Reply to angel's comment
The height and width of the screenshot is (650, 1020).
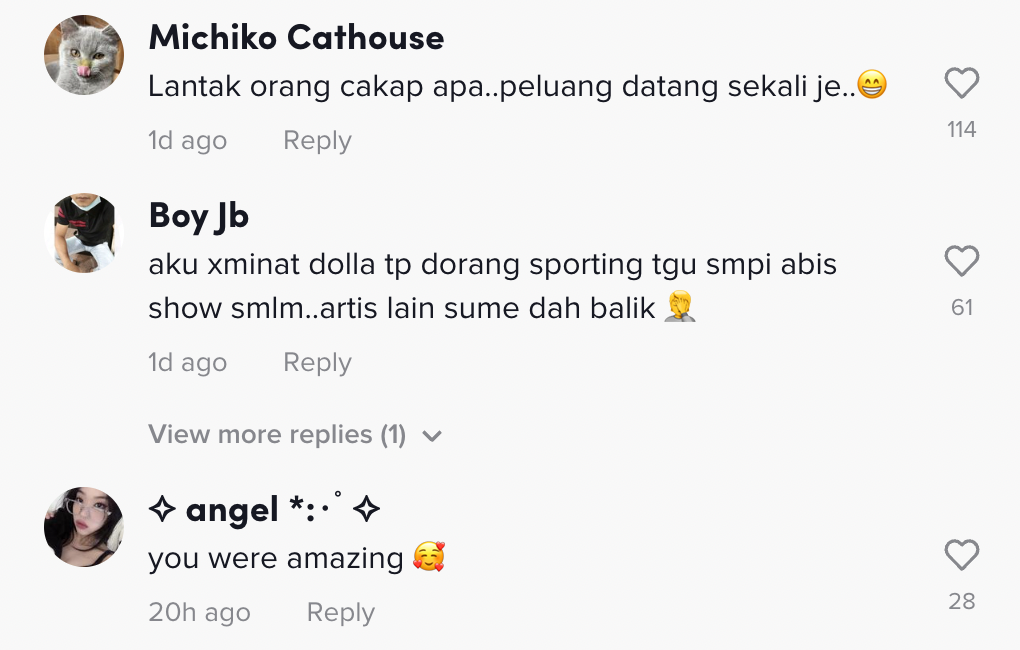coord(340,613)
